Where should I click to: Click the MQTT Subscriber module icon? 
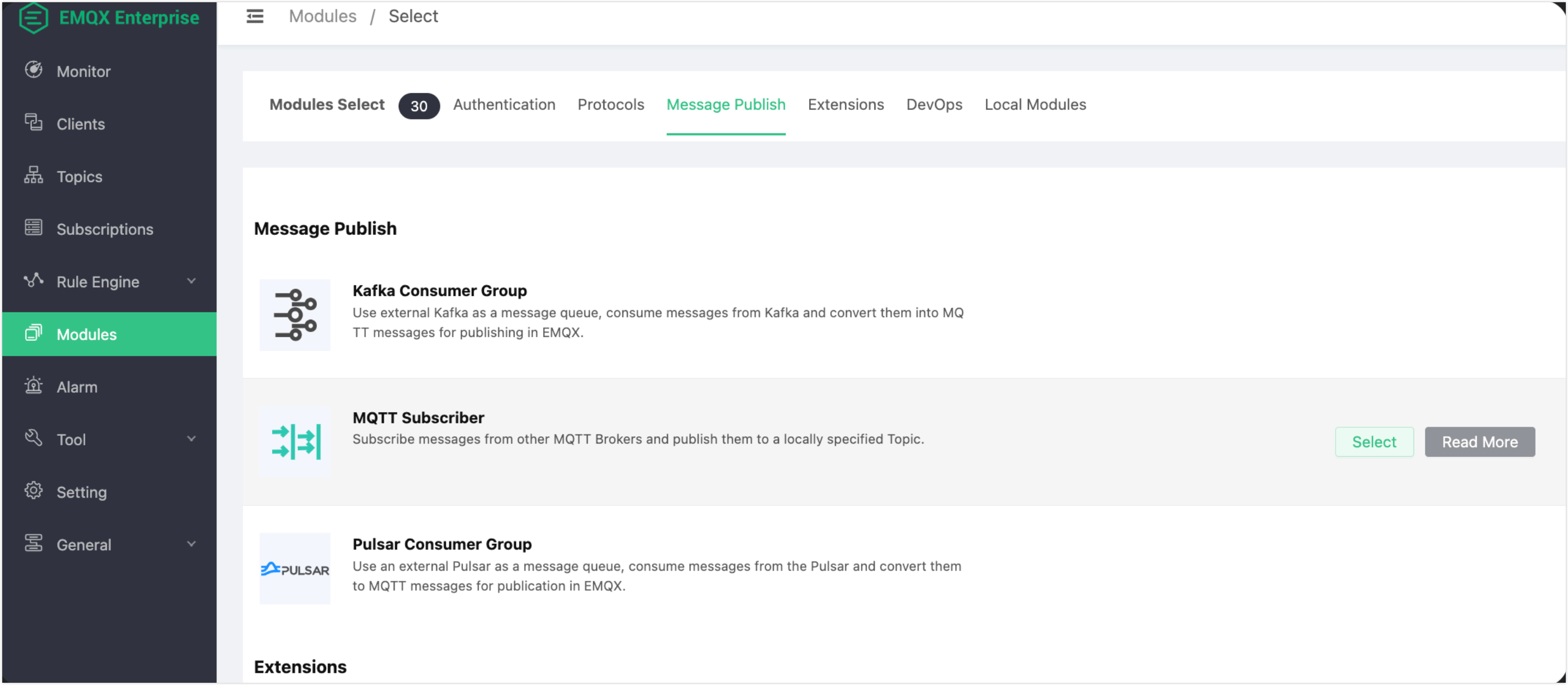click(295, 441)
